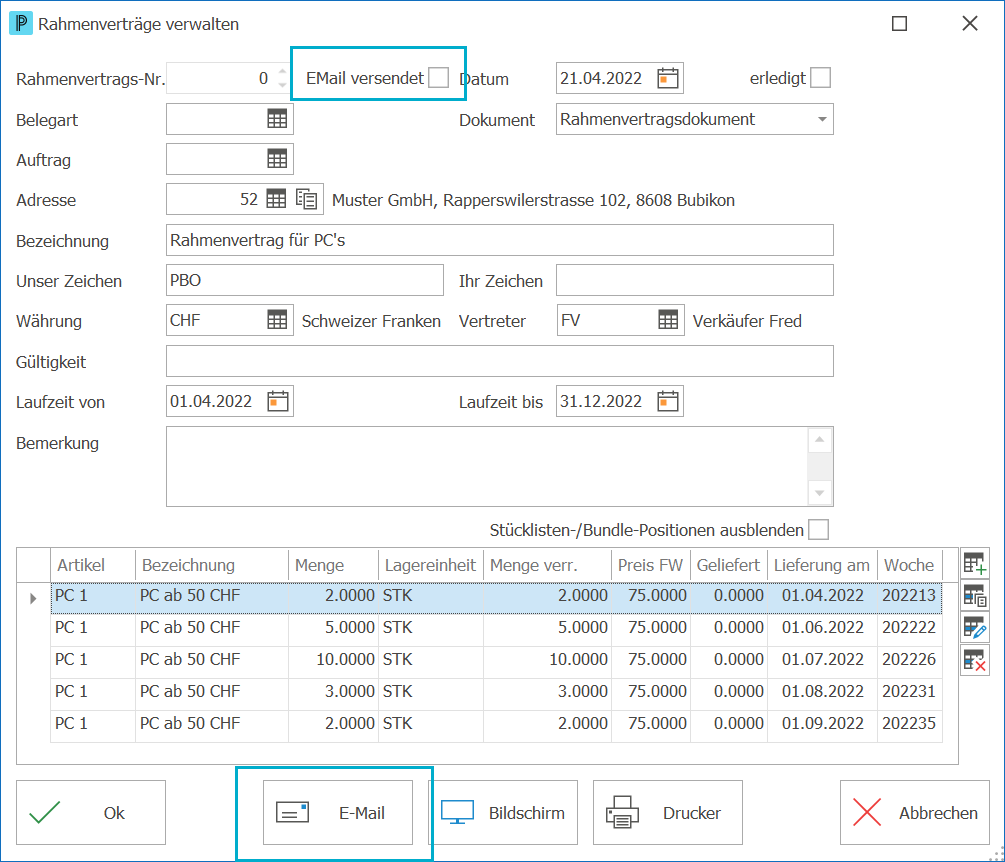The height and width of the screenshot is (862, 1005).
Task: Open the Laufzeit bis calendar picker
Action: coord(668,401)
